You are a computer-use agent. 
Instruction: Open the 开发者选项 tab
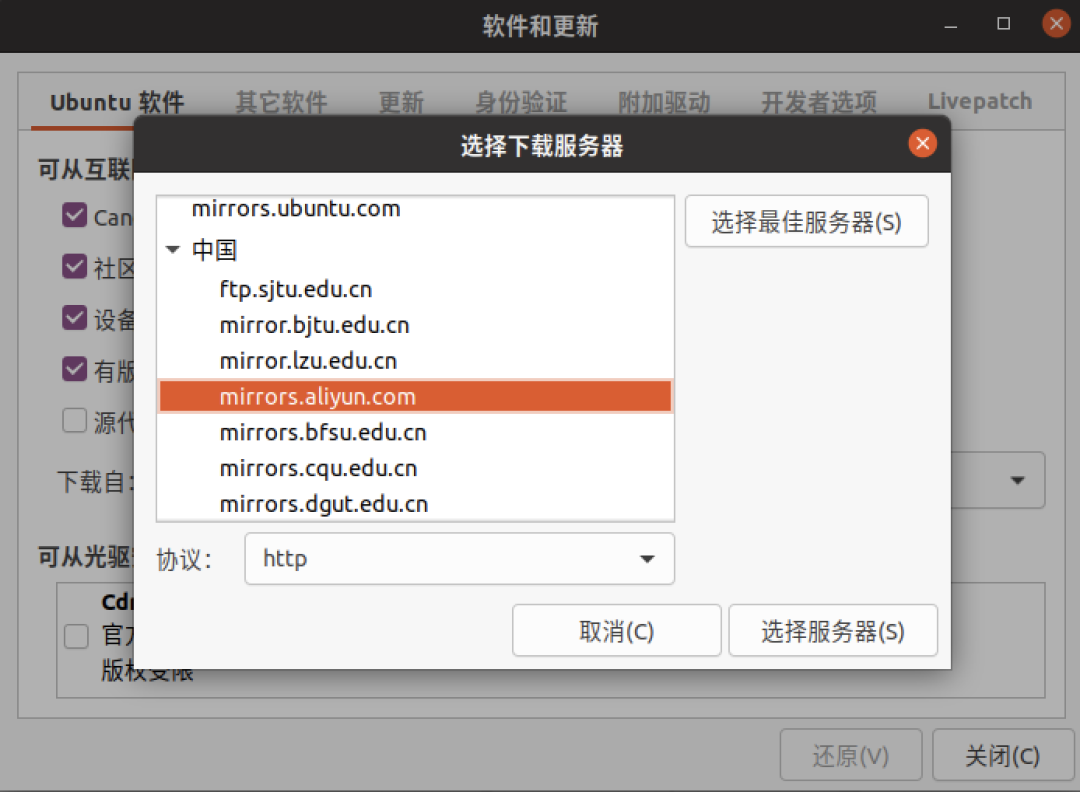[819, 103]
